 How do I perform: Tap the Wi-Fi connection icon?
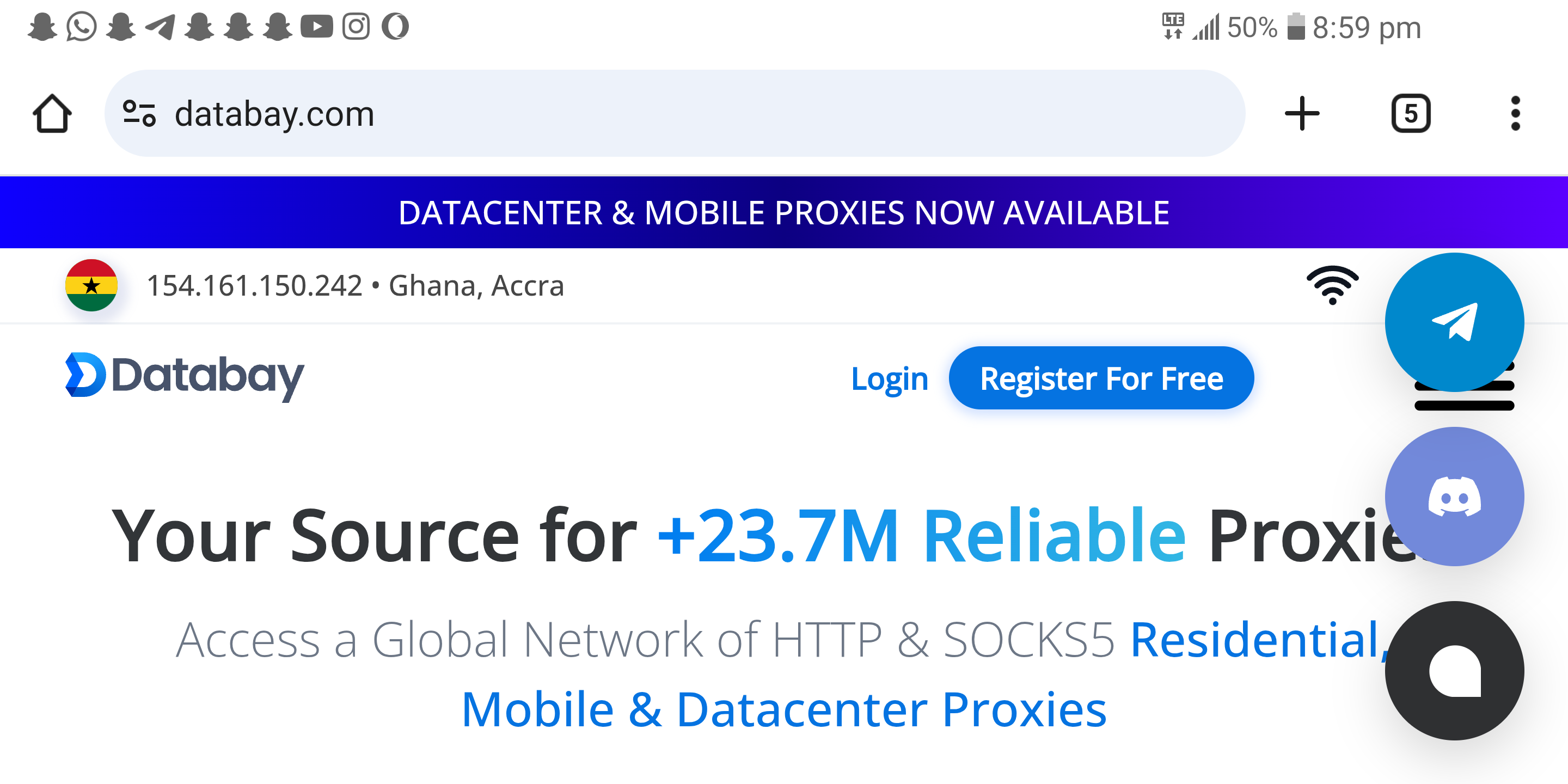tap(1332, 285)
